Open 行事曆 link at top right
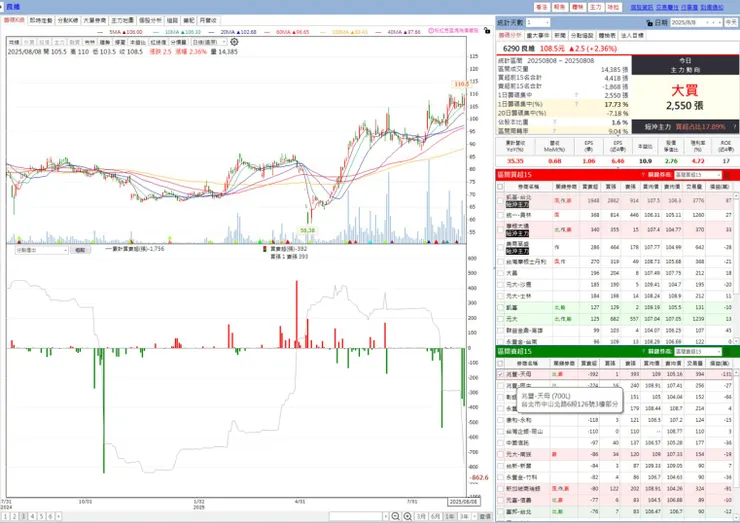The height and width of the screenshot is (523, 740). click(x=690, y=7)
